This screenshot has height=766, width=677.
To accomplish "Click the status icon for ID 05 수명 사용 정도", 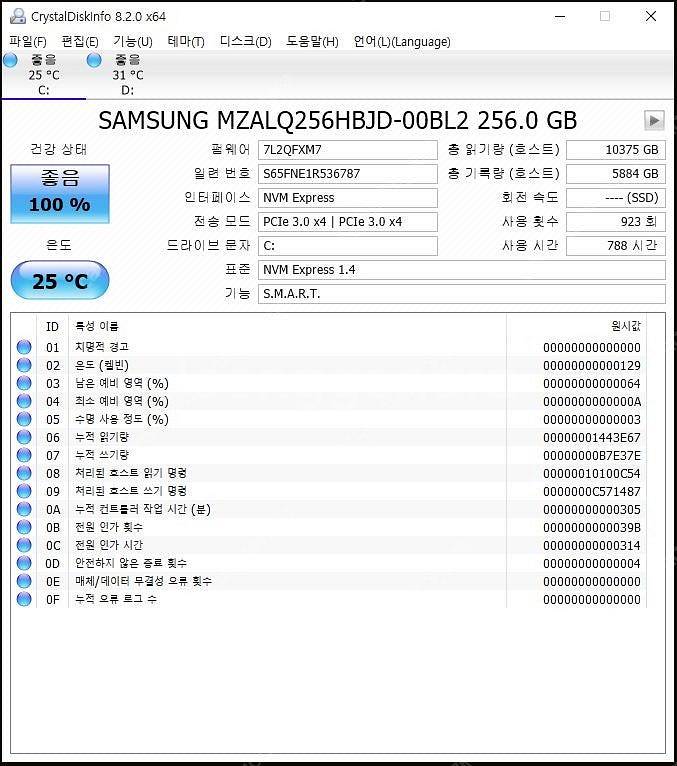I will pyautogui.click(x=24, y=419).
